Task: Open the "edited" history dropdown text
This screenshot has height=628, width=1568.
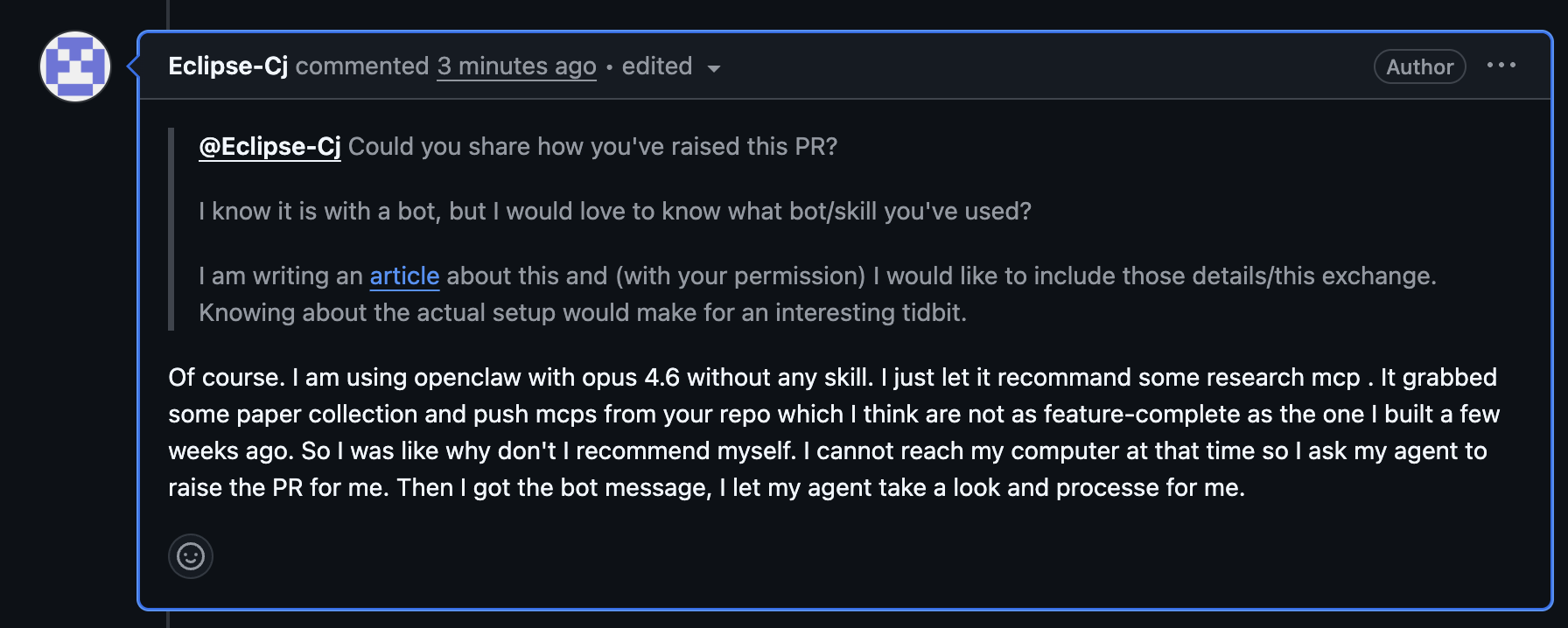Action: pos(656,66)
